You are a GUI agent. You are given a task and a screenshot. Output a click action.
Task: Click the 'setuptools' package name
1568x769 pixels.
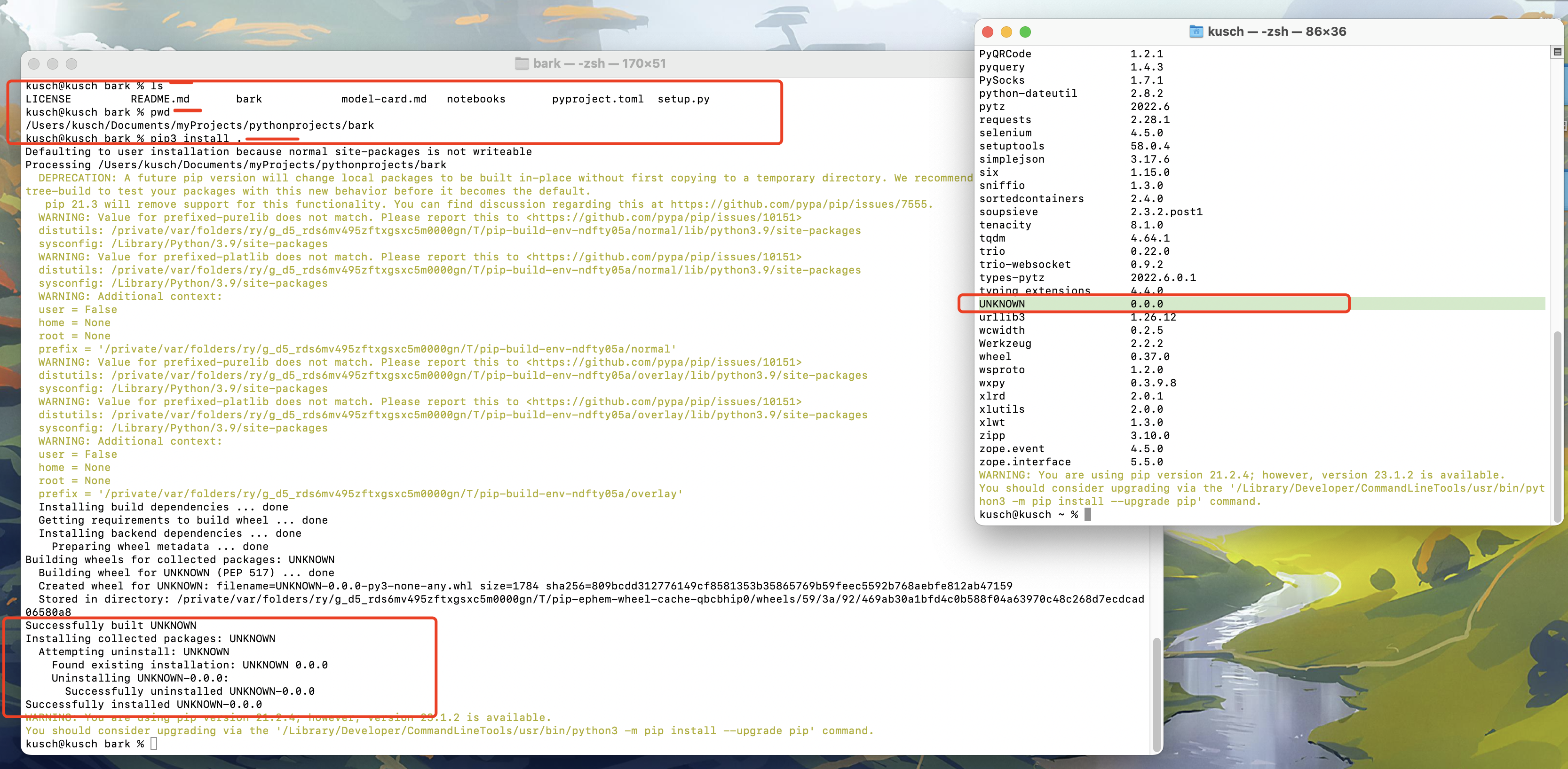pos(1011,146)
